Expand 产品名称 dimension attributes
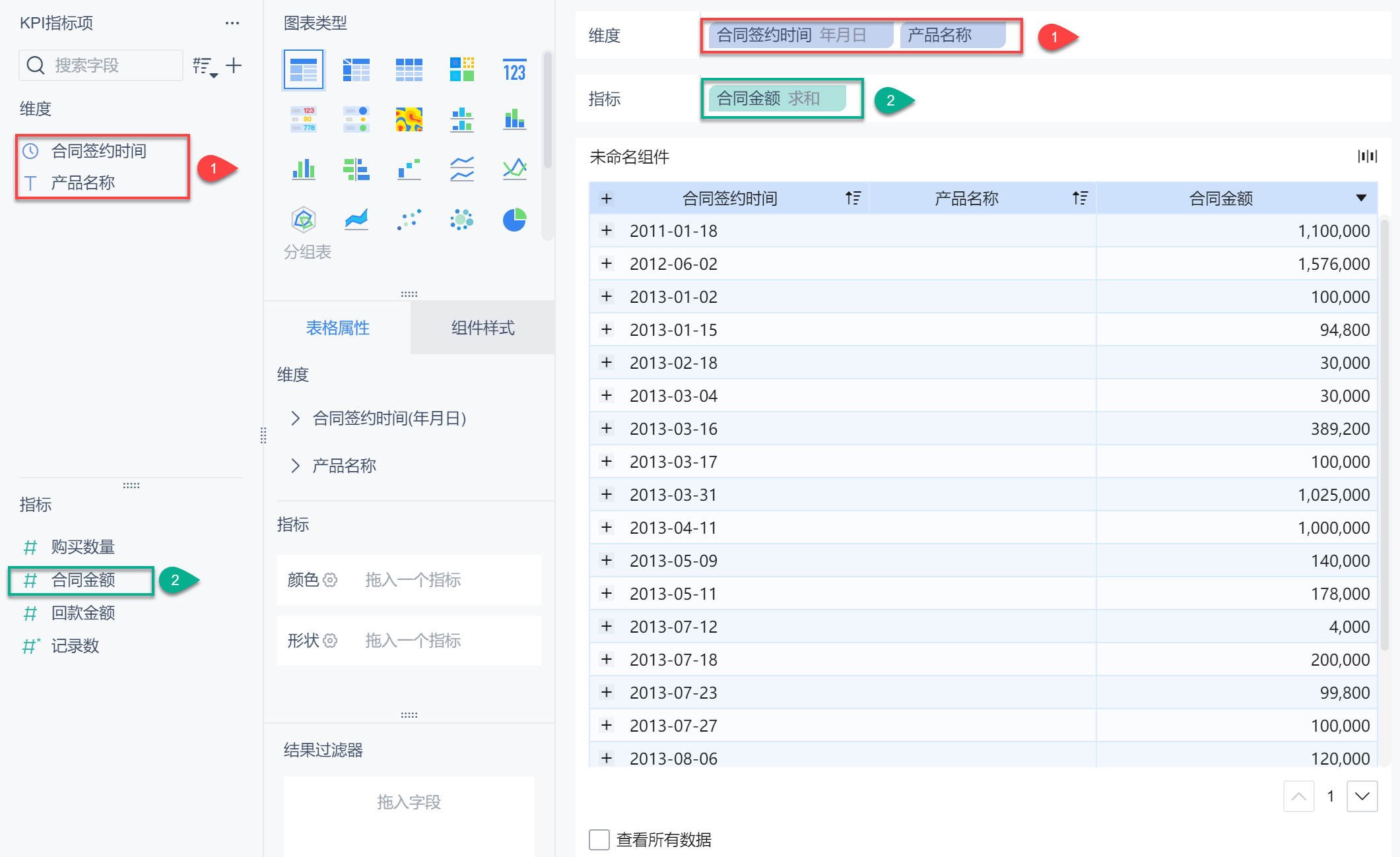 (x=295, y=466)
